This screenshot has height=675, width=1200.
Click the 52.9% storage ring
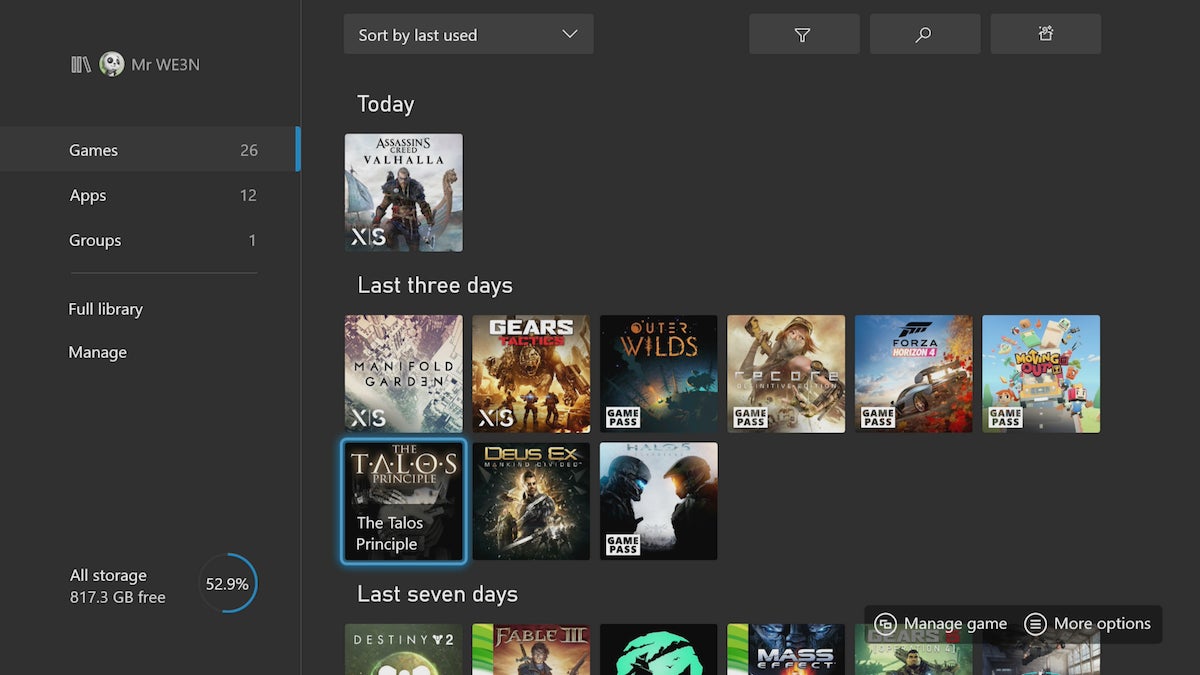[227, 583]
